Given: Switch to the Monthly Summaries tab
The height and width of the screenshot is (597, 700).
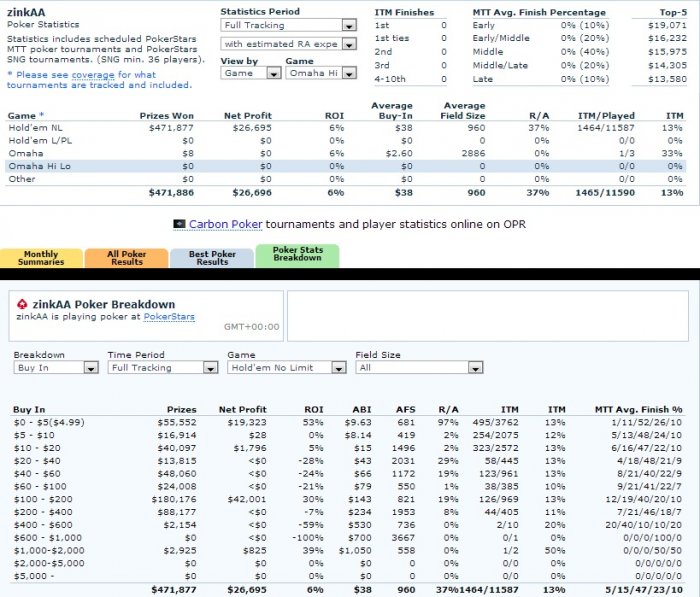Looking at the screenshot, I should click(41, 258).
